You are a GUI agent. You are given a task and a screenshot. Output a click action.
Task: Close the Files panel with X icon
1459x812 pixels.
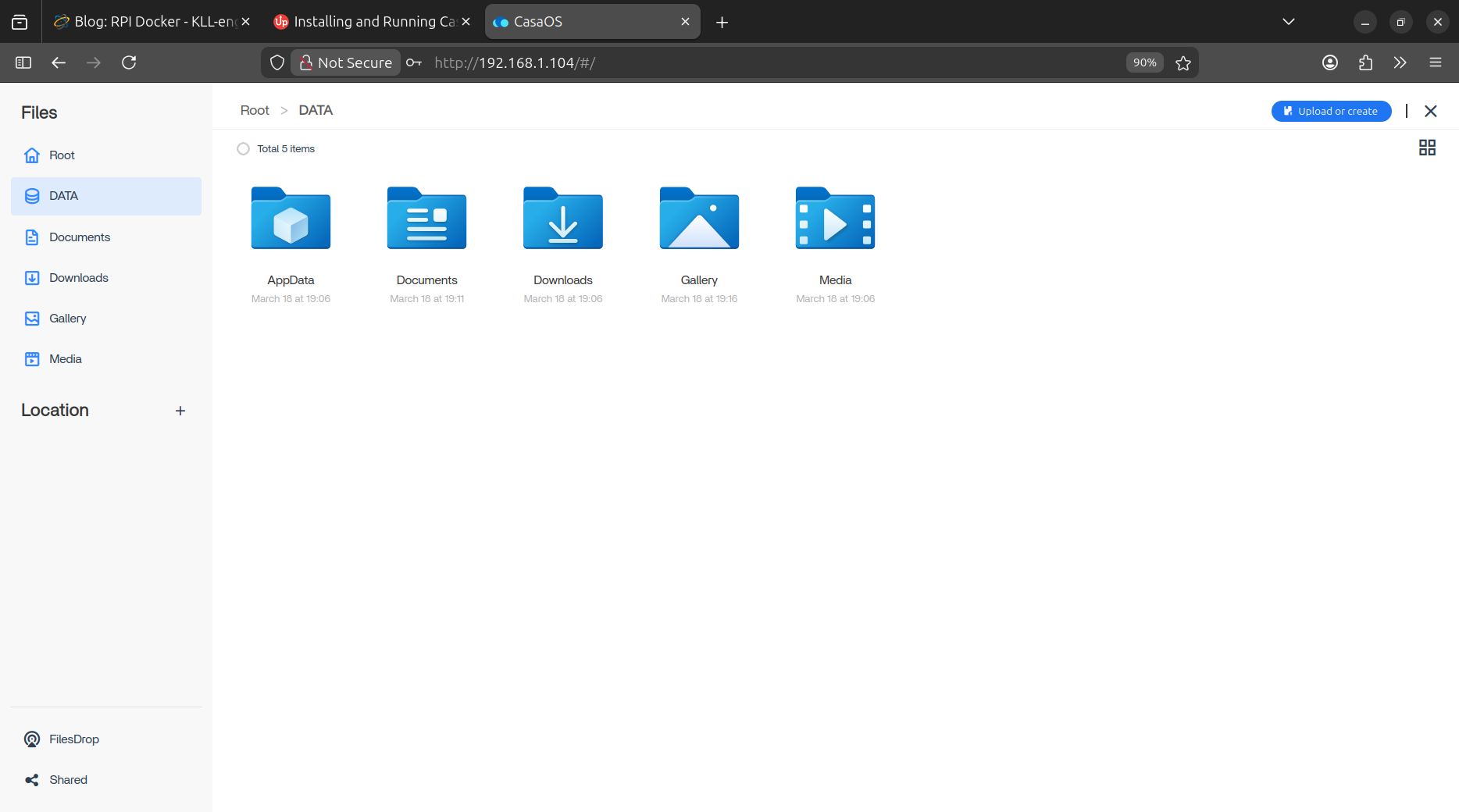(1430, 111)
